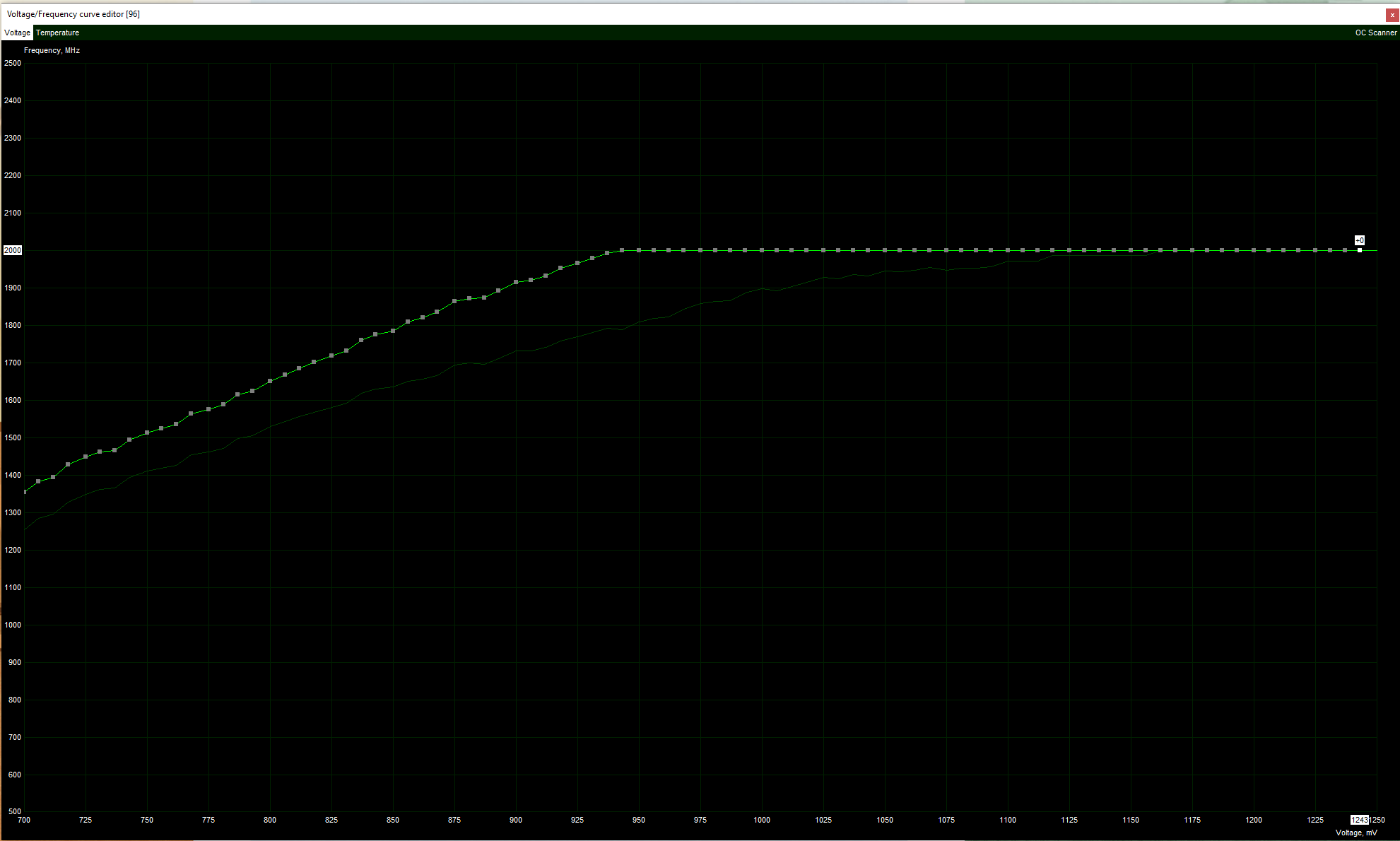Click the highlighted 1243 voltage value on the axis

[1359, 820]
